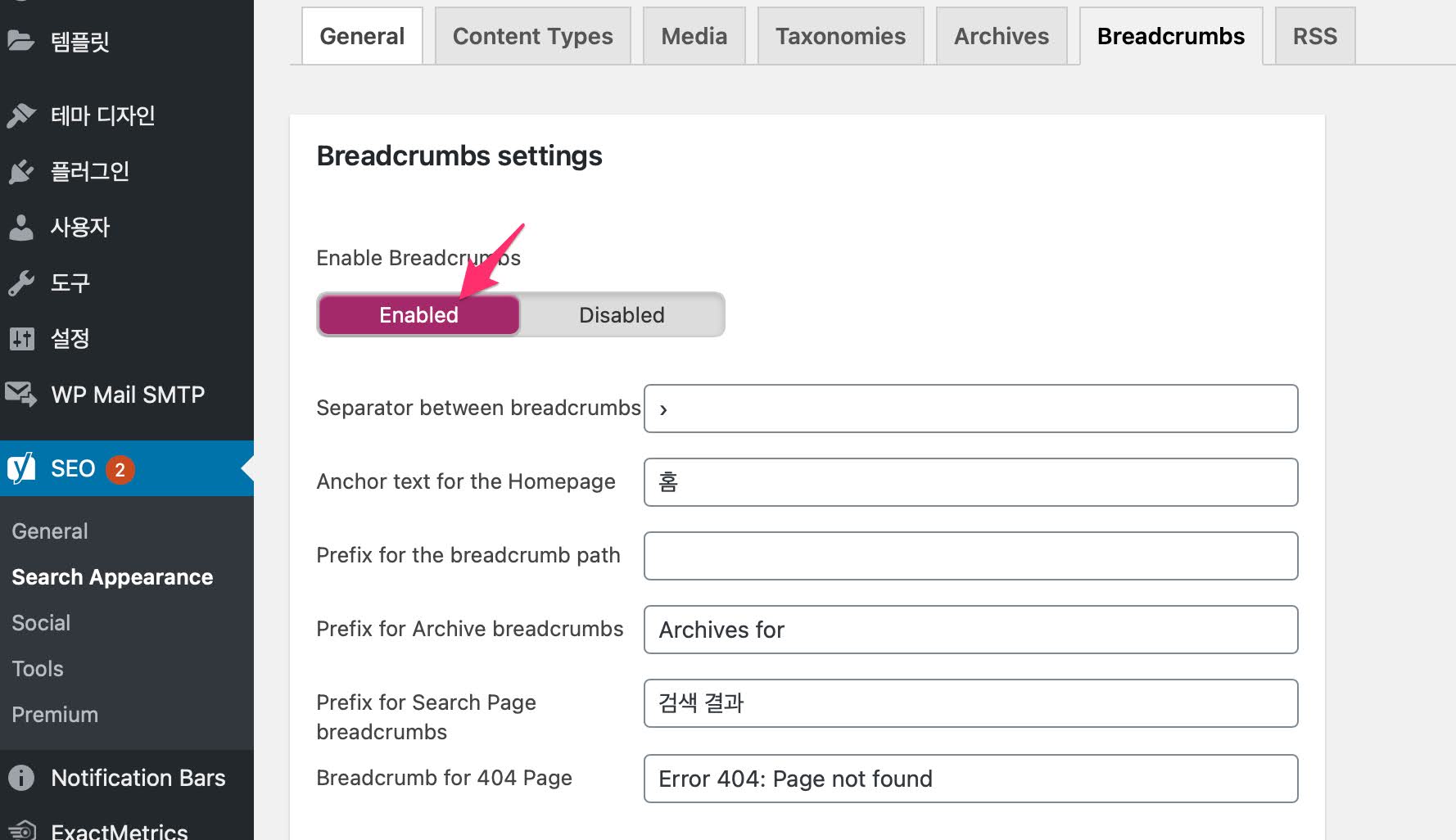
Task: Open tools via the wrench icon
Action: [21, 282]
